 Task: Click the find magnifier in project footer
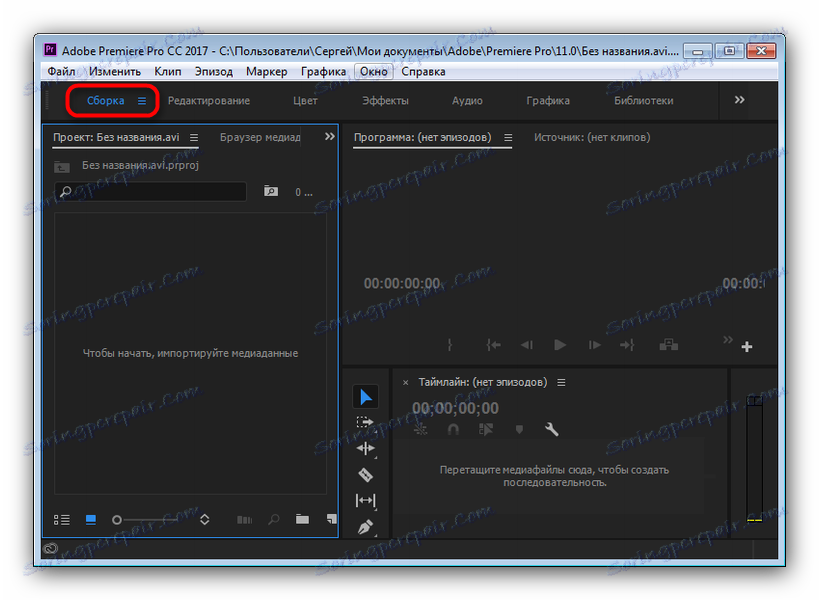click(274, 520)
